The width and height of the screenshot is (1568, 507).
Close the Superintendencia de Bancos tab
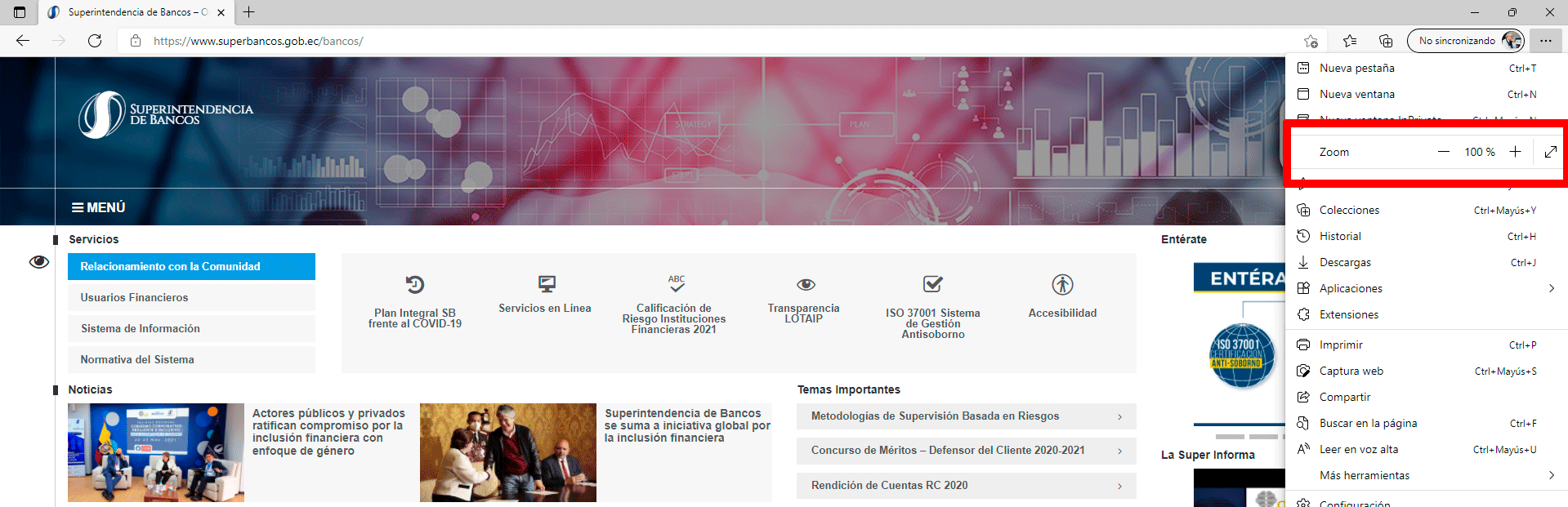pyautogui.click(x=221, y=12)
